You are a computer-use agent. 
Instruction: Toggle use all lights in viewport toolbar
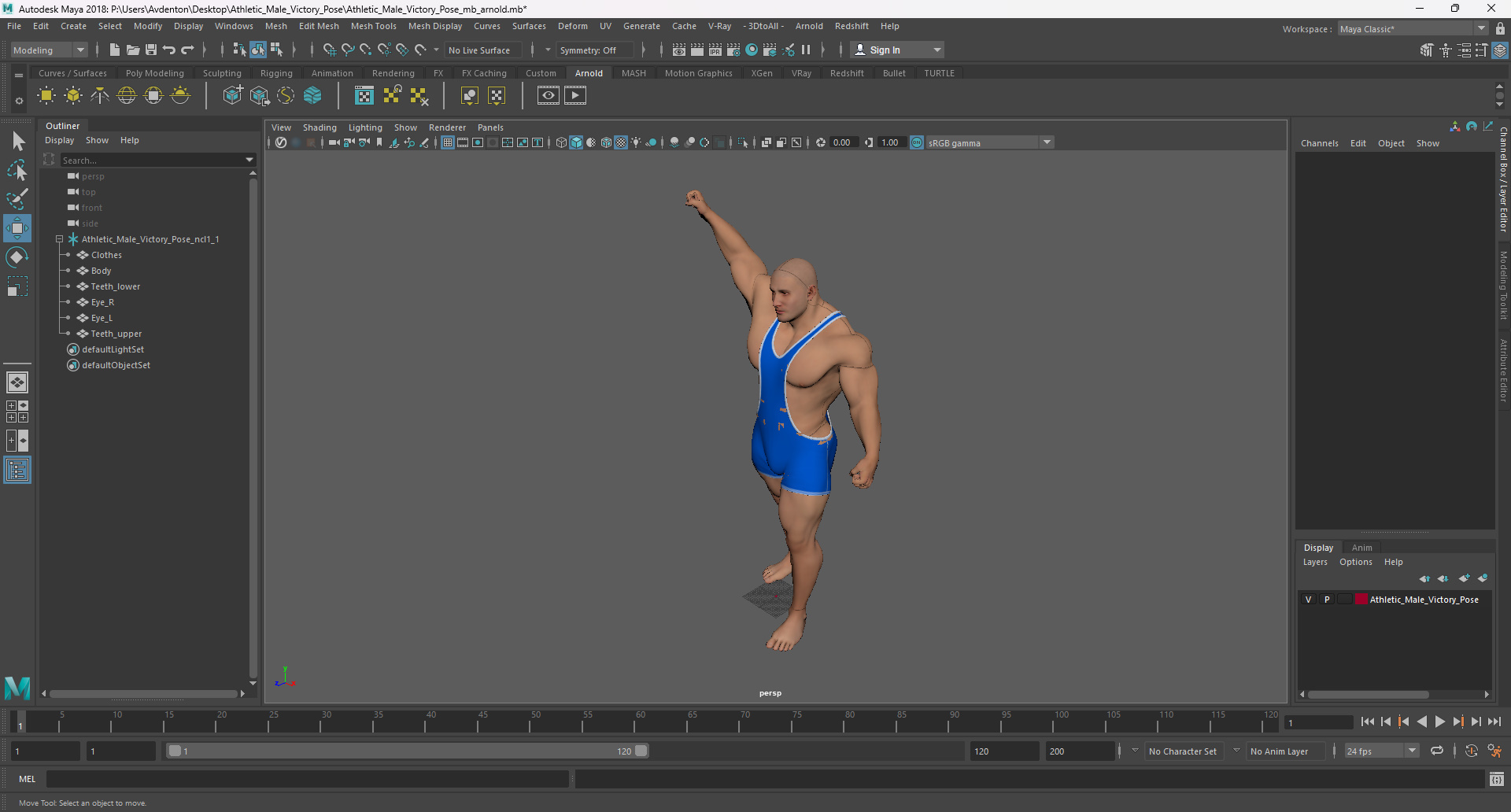pyautogui.click(x=636, y=142)
